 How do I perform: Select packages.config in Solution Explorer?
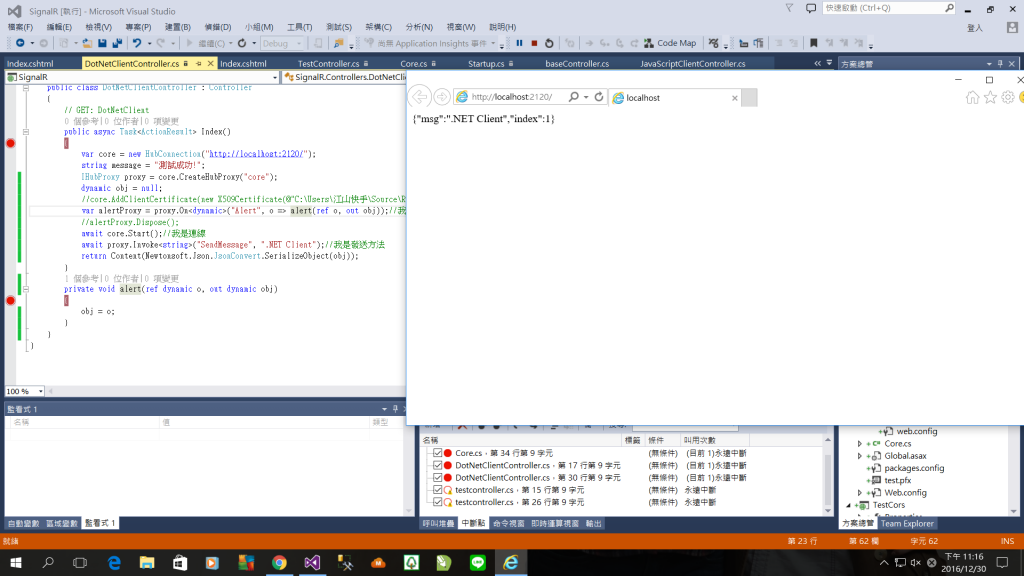[914, 468]
